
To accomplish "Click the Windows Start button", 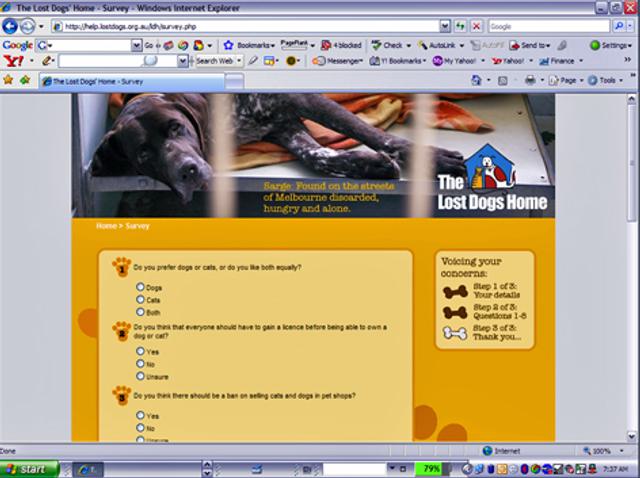I will [29, 469].
